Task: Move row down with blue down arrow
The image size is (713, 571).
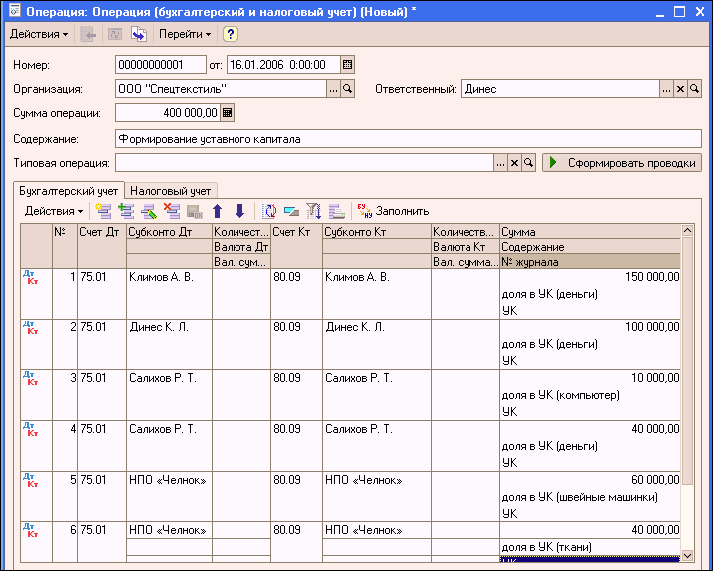Action: [239, 211]
